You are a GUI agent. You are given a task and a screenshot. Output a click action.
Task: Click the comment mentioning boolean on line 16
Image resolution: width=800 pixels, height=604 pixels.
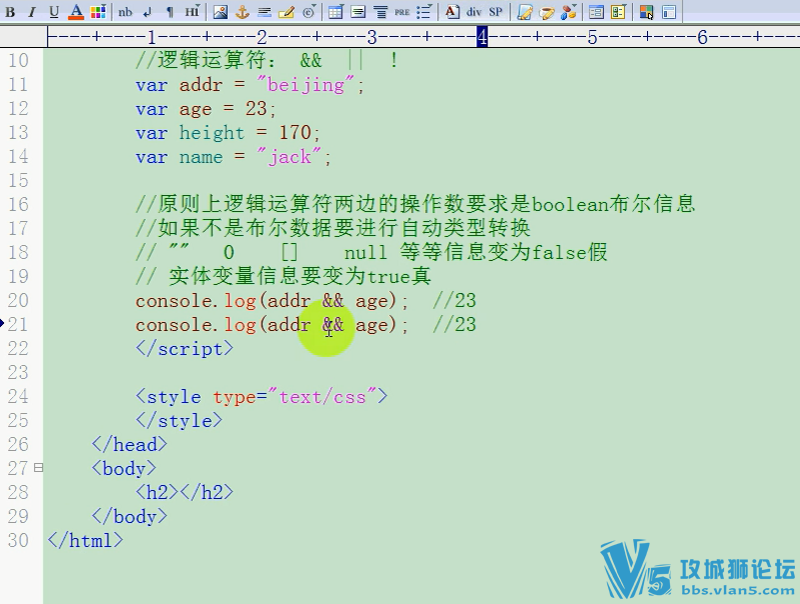tap(415, 204)
